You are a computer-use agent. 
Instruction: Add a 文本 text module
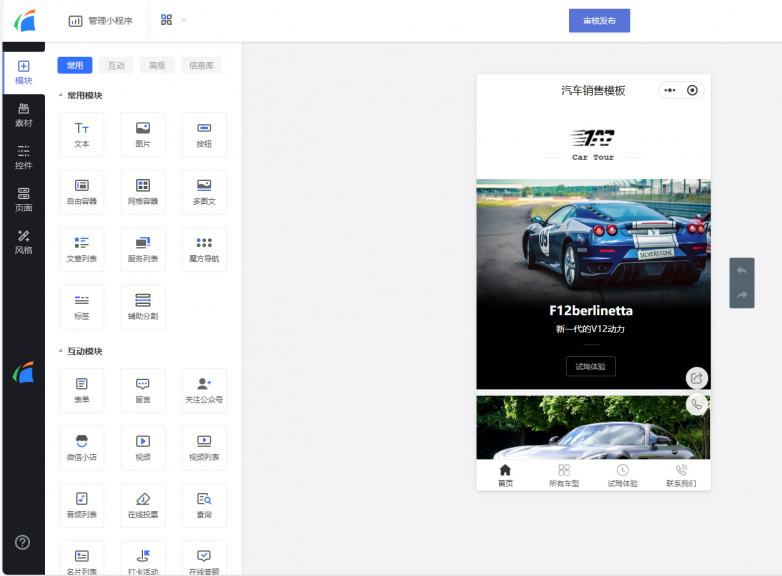pyautogui.click(x=82, y=135)
